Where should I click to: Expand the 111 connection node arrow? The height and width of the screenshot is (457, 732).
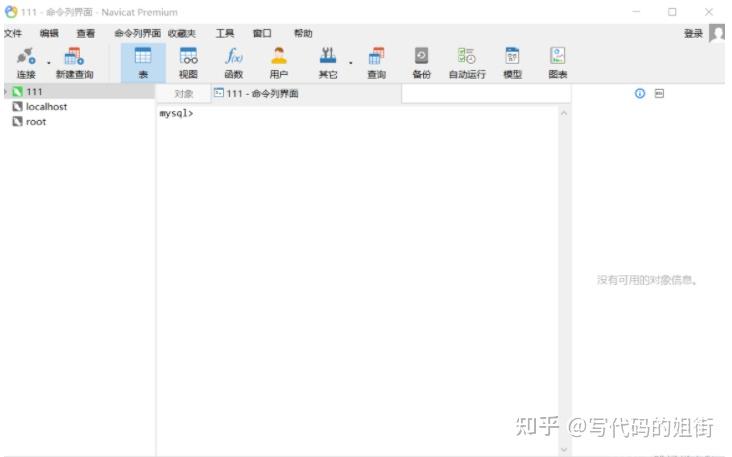[x=6, y=91]
